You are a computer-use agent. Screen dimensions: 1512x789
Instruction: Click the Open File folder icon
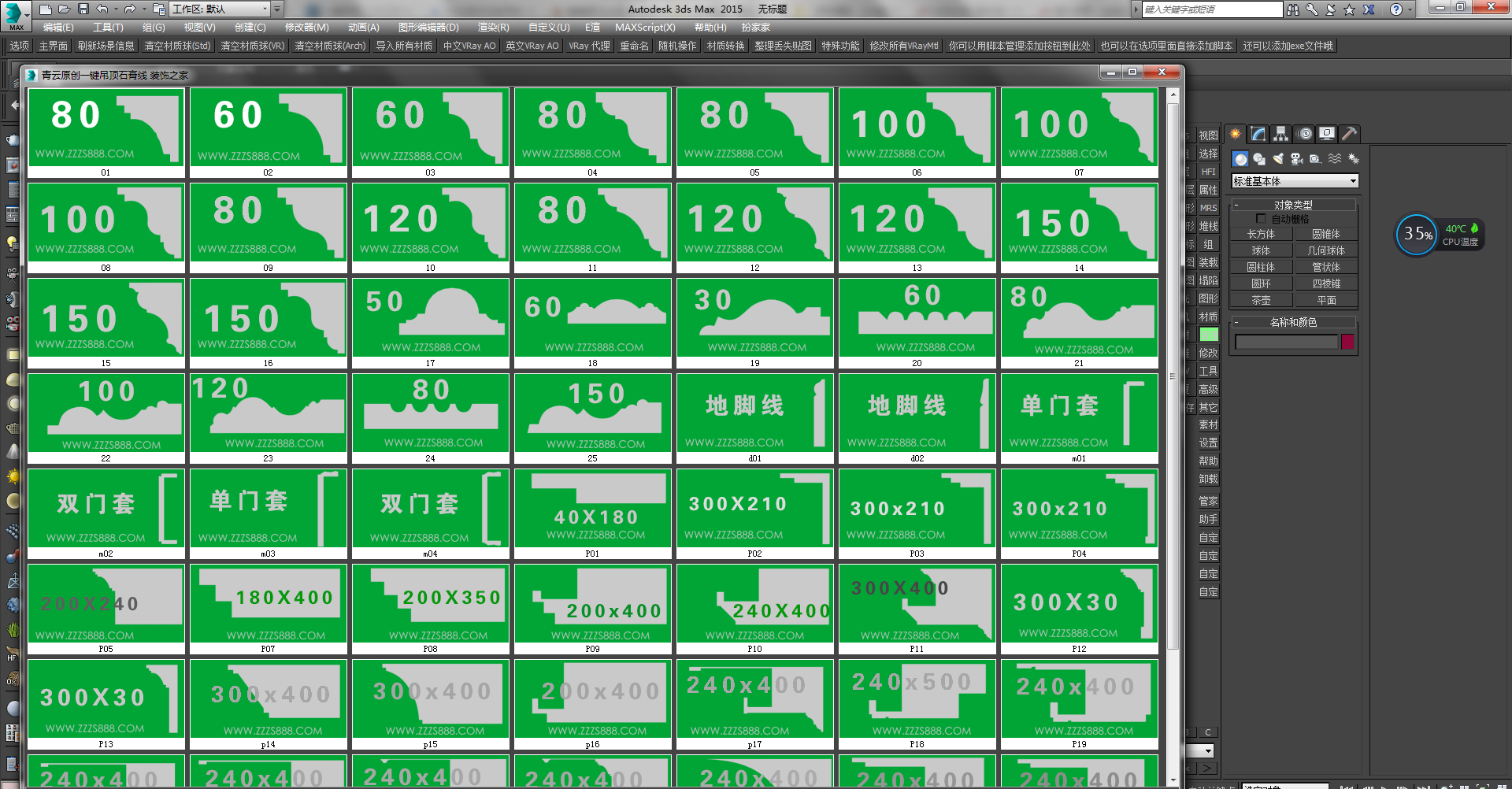[x=65, y=9]
